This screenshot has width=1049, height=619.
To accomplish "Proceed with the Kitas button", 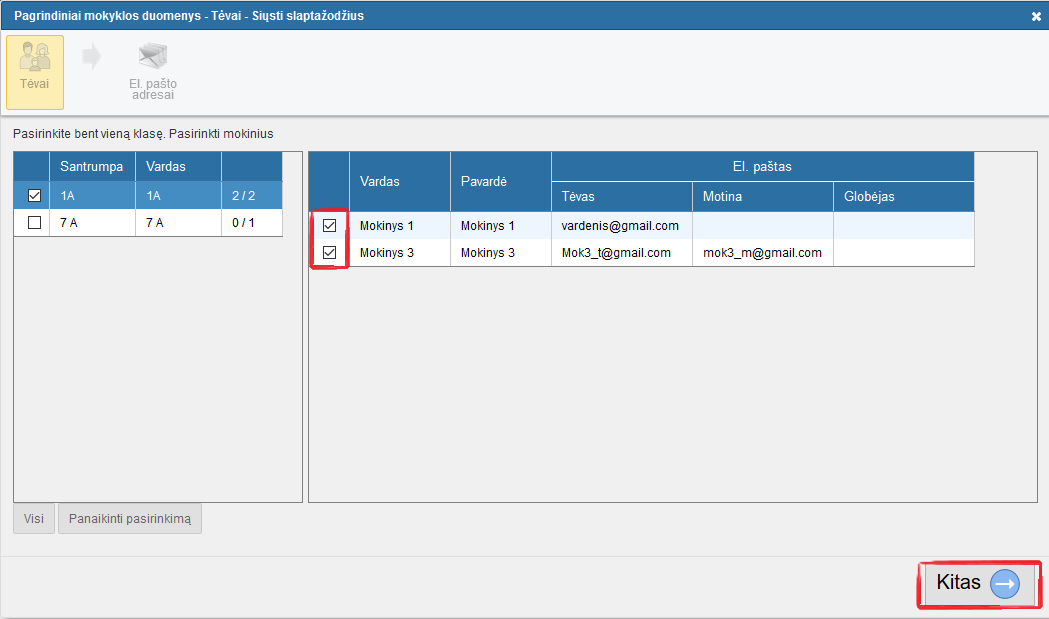I will [x=979, y=583].
